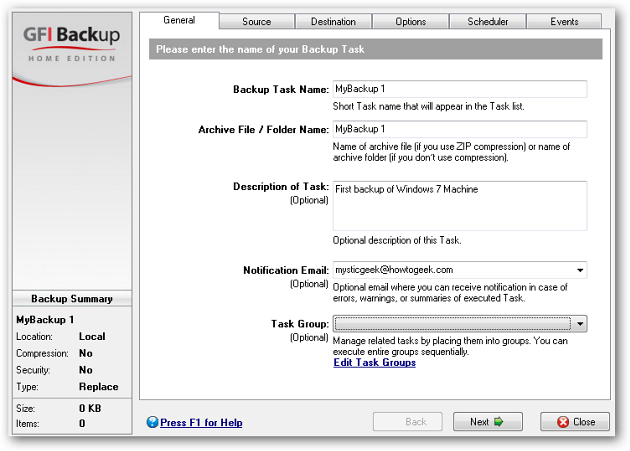
Task: Expand the Task Group dropdown arrow
Action: pyautogui.click(x=580, y=324)
